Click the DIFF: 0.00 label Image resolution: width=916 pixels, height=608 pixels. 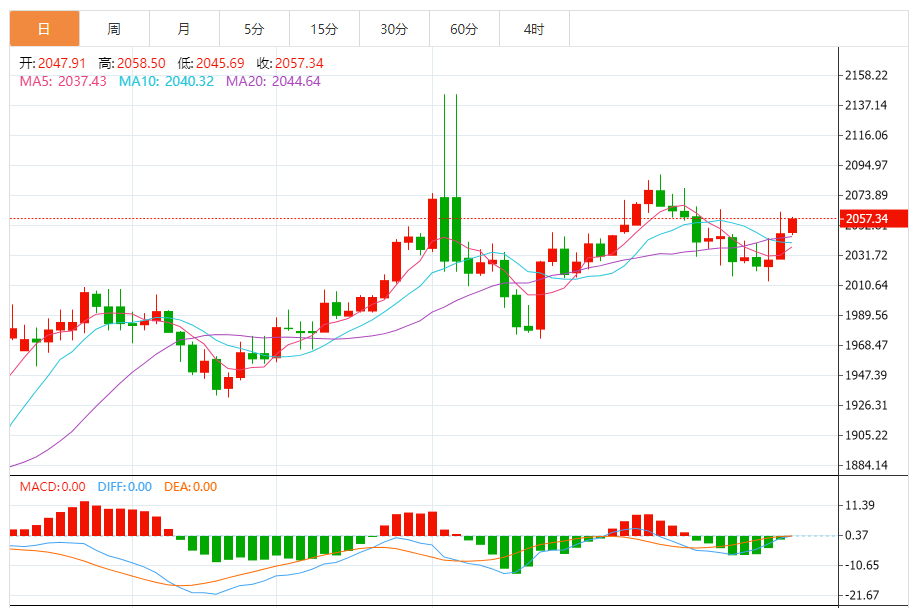coord(124,487)
